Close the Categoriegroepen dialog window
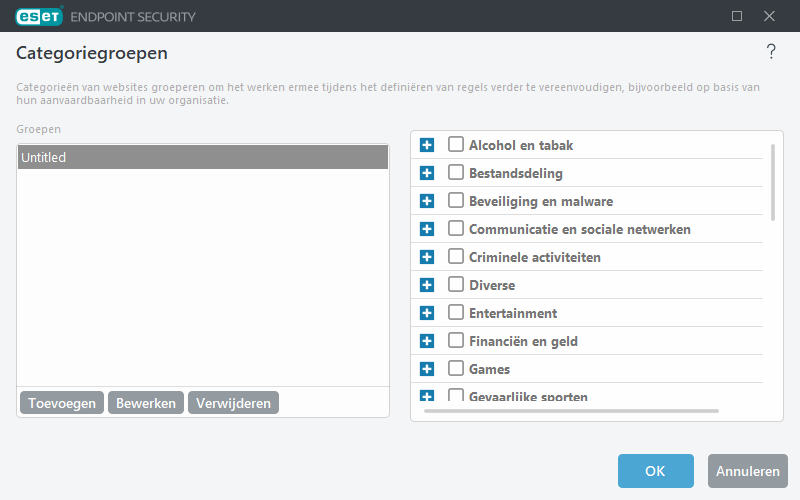This screenshot has height=500, width=800. point(769,16)
